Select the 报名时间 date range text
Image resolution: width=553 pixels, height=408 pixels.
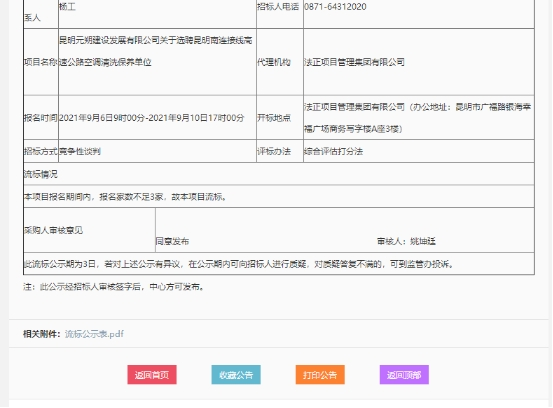click(151, 118)
